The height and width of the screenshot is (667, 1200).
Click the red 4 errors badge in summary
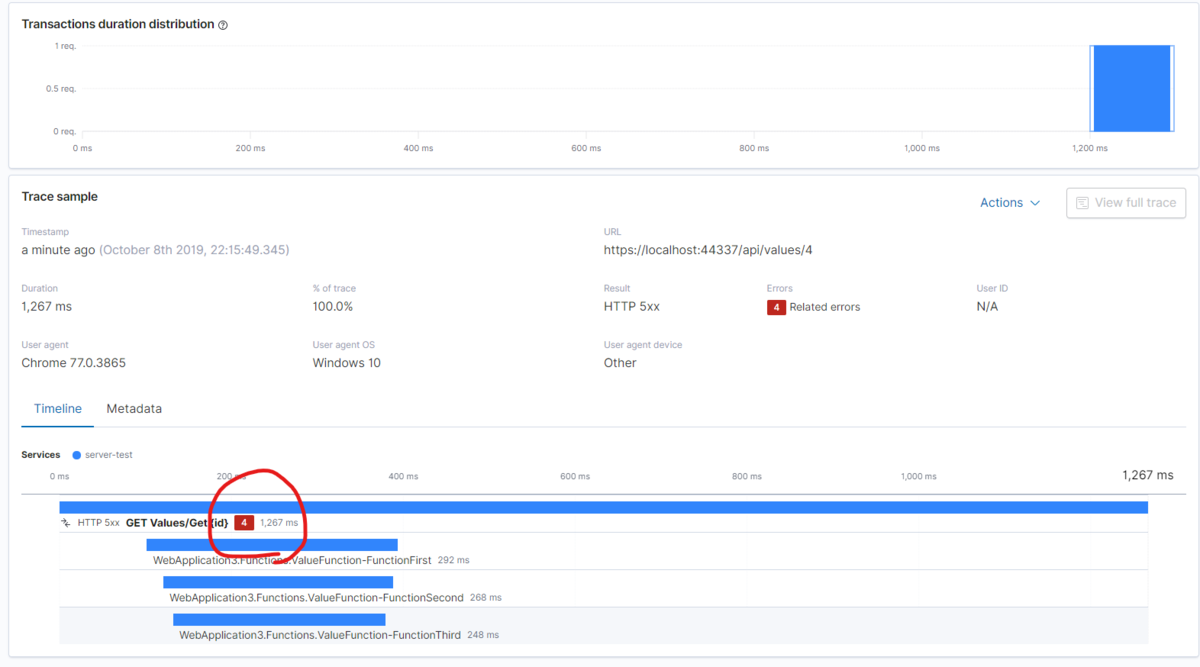click(x=776, y=307)
